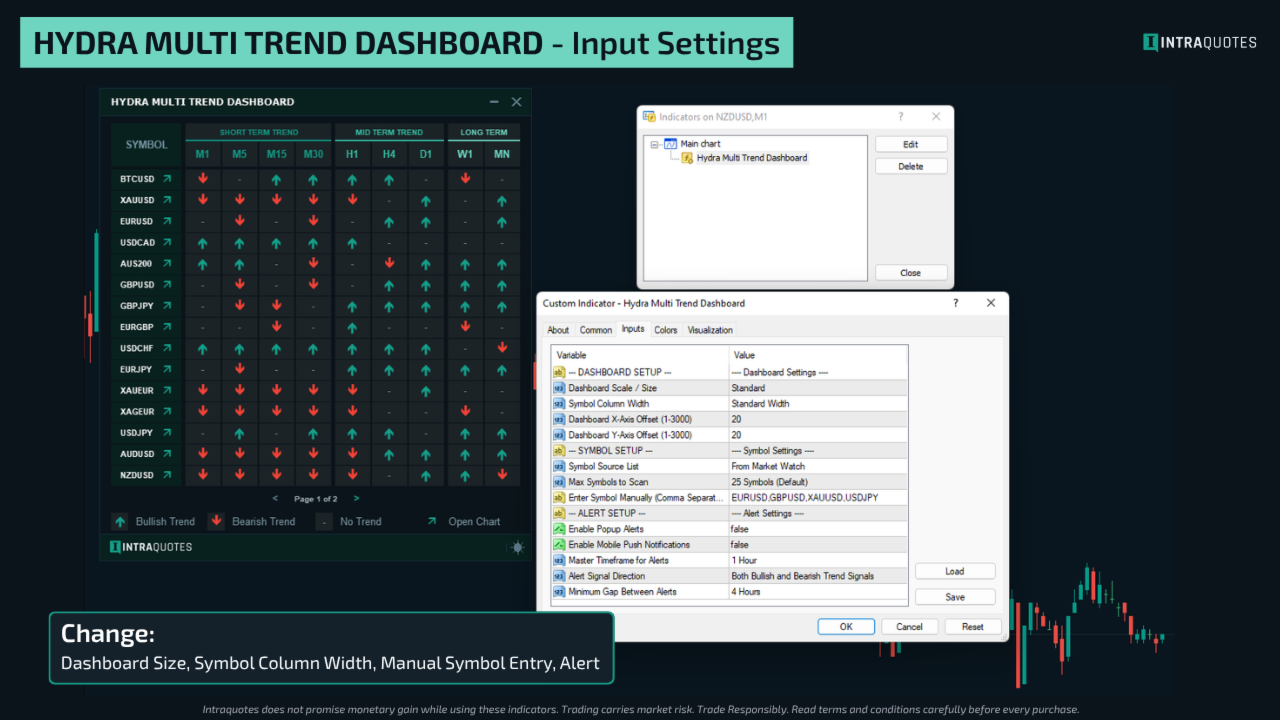Open the GBPUSD chart using its arrow icon
Screen dimensions: 1280x720
click(x=167, y=285)
